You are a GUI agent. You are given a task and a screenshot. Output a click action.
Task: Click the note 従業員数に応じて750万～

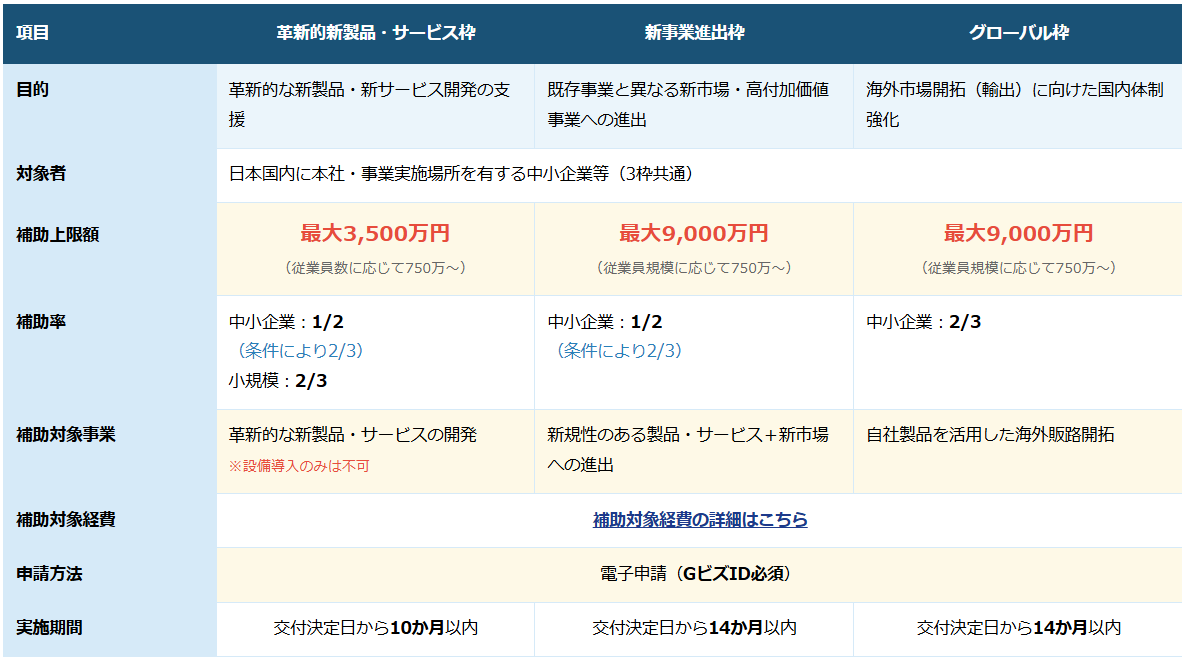tap(375, 268)
